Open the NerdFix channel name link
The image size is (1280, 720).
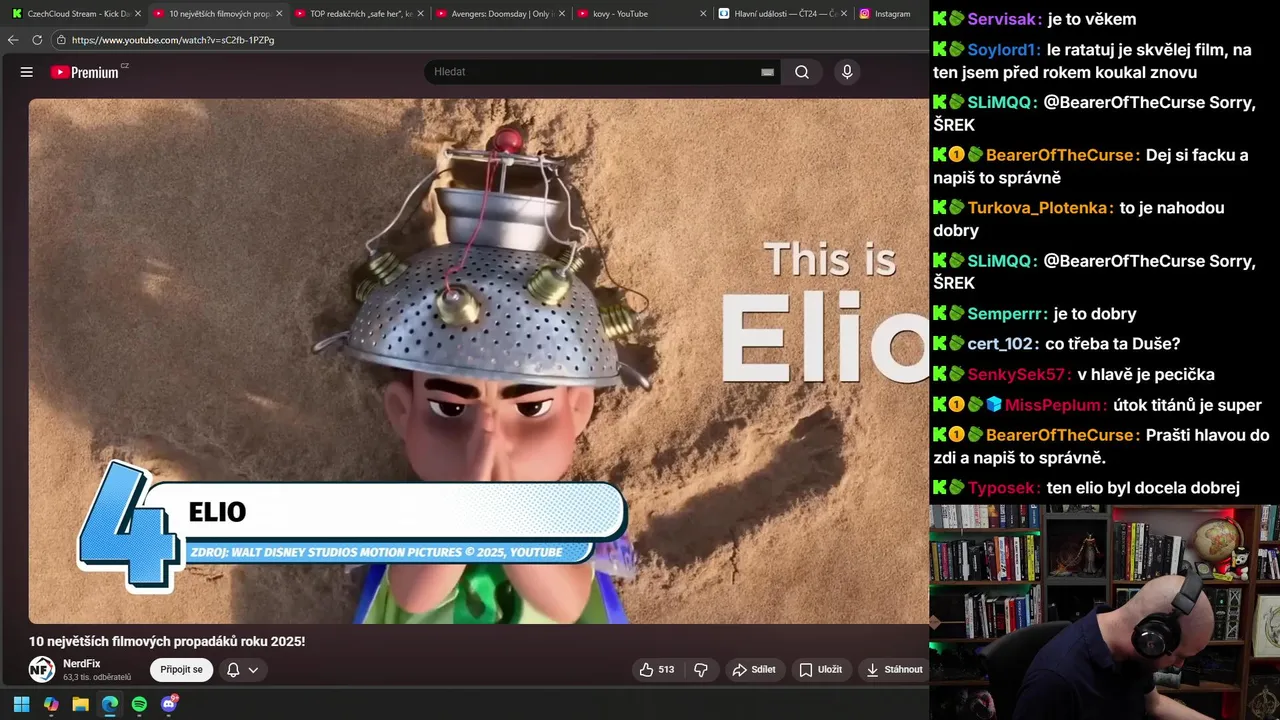point(82,664)
